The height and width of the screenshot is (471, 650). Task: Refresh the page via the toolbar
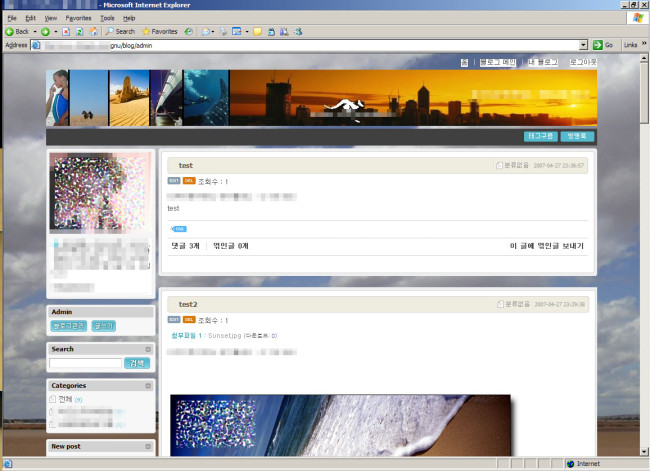click(x=80, y=32)
